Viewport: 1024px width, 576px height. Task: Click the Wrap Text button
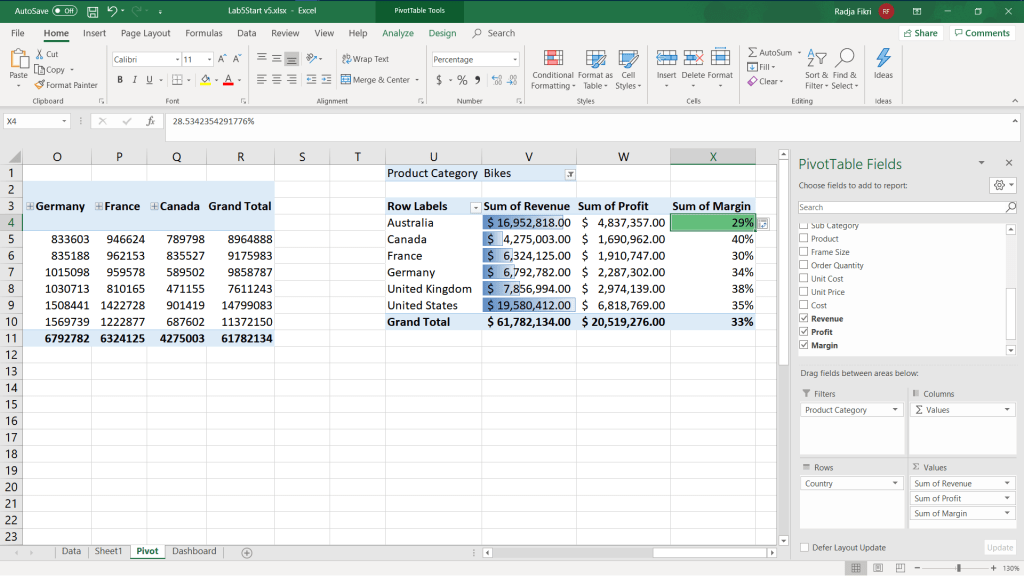[365, 59]
